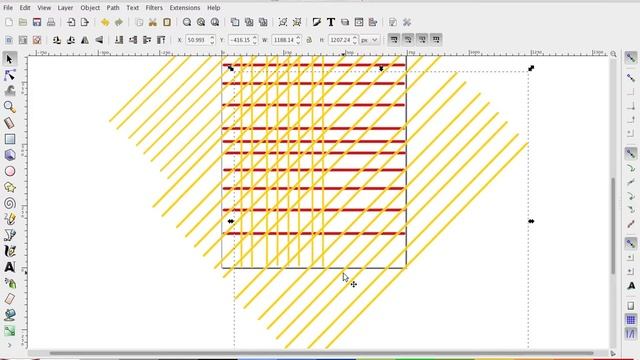Screen dimensions: 640x360
Task: Toggle move gradients with objects
Action: coord(422,40)
